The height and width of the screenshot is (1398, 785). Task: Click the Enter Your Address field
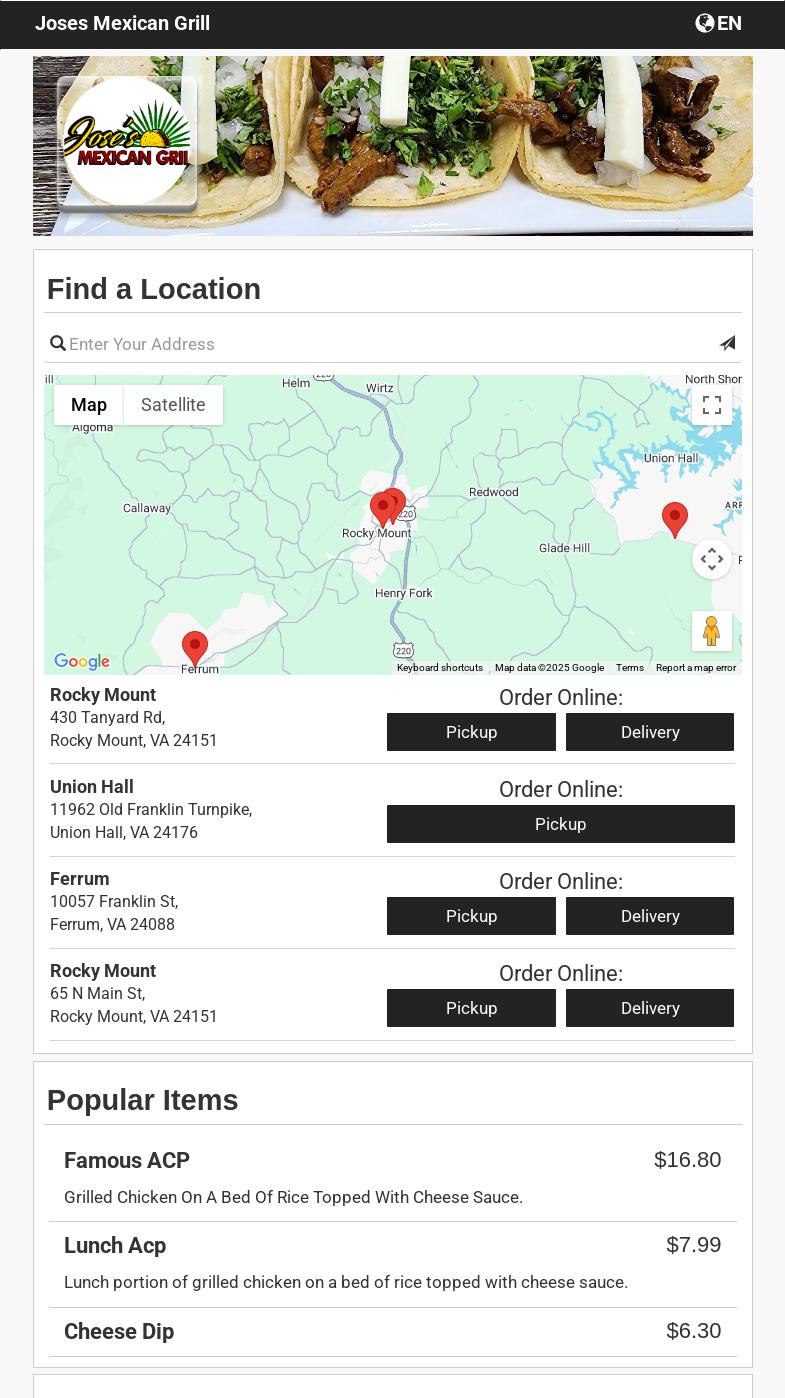[x=390, y=344]
